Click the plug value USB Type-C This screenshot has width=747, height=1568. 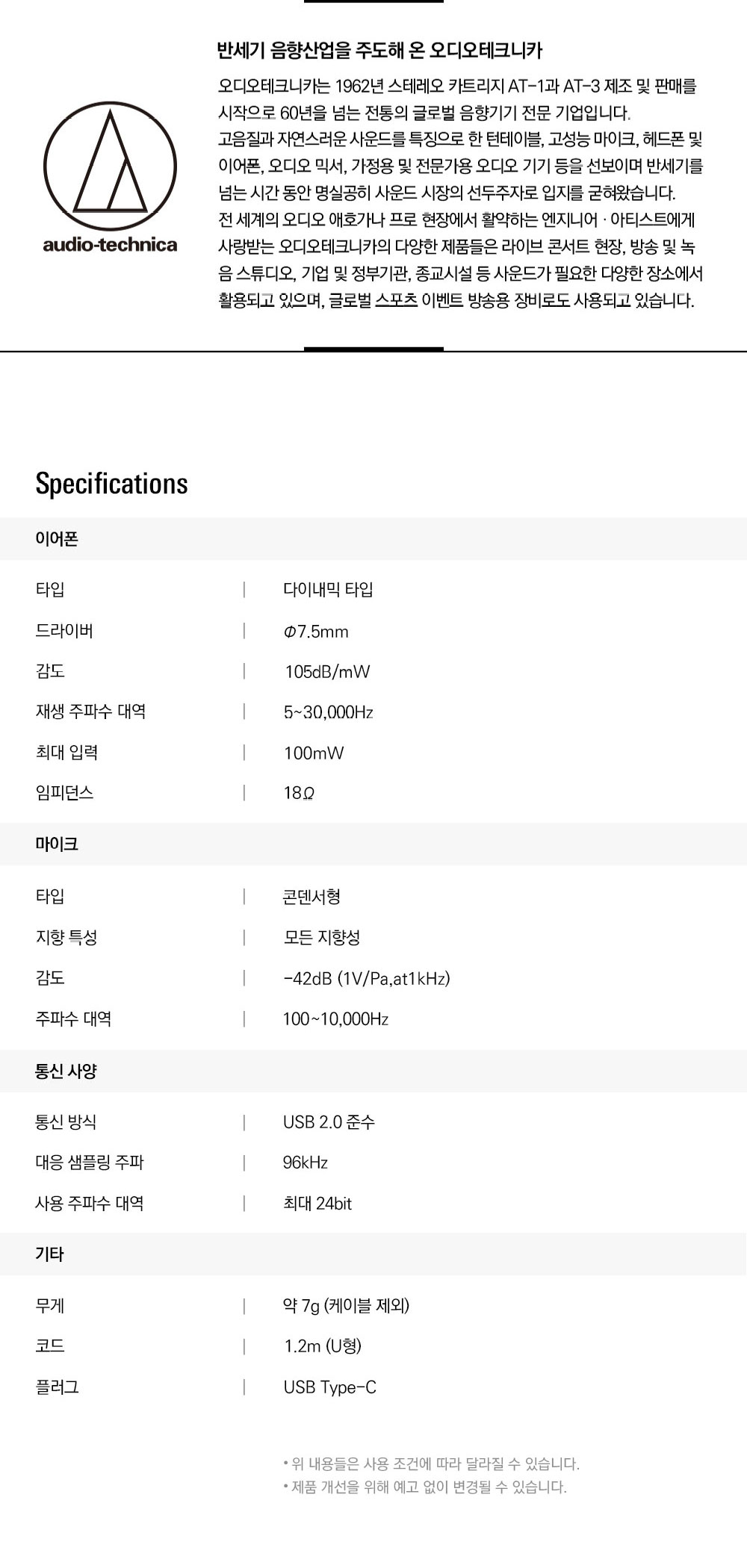(x=329, y=1387)
